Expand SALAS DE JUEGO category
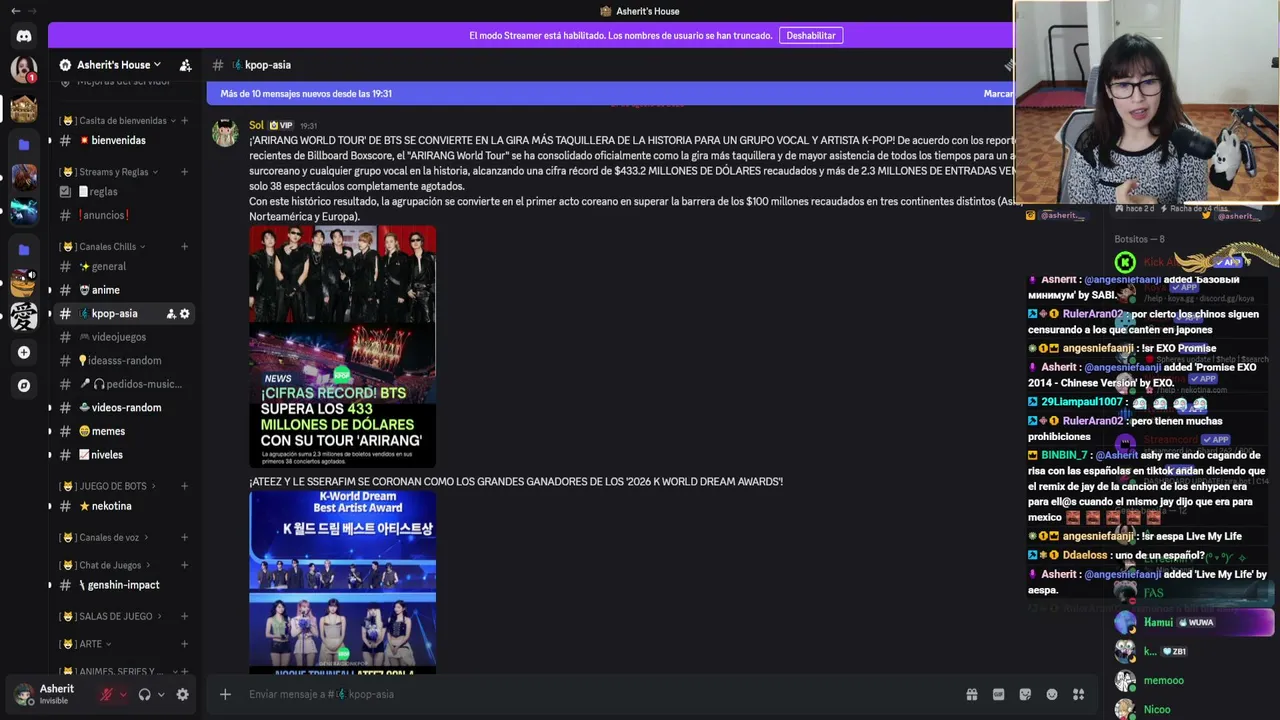Screen dimensions: 1280x720 (112, 616)
